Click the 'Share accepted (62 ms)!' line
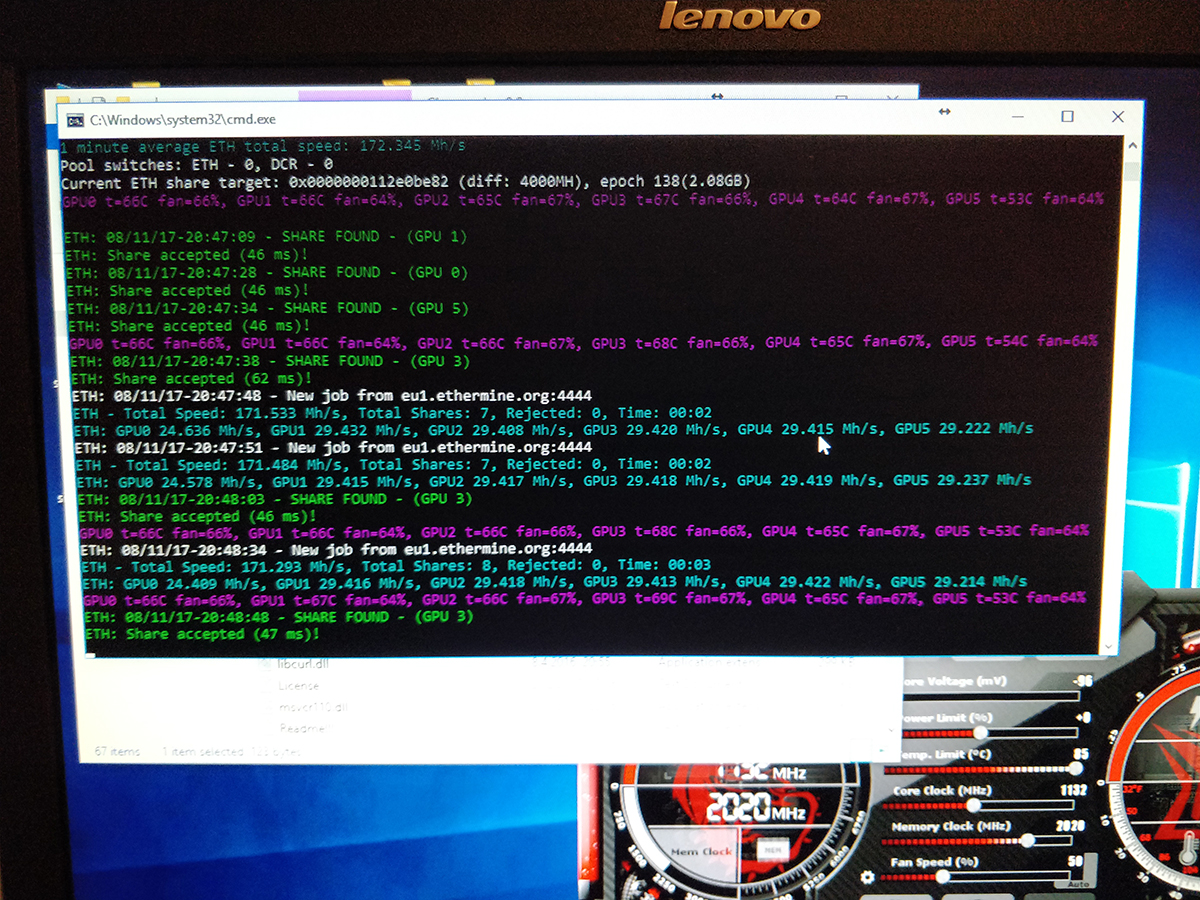 pyautogui.click(x=192, y=379)
